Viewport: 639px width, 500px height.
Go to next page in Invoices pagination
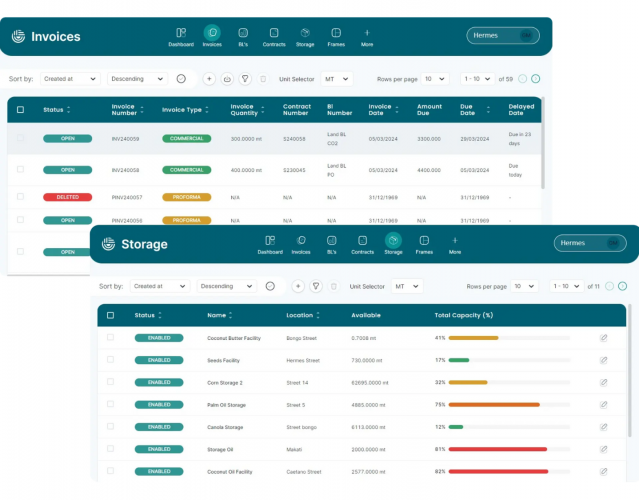point(536,79)
